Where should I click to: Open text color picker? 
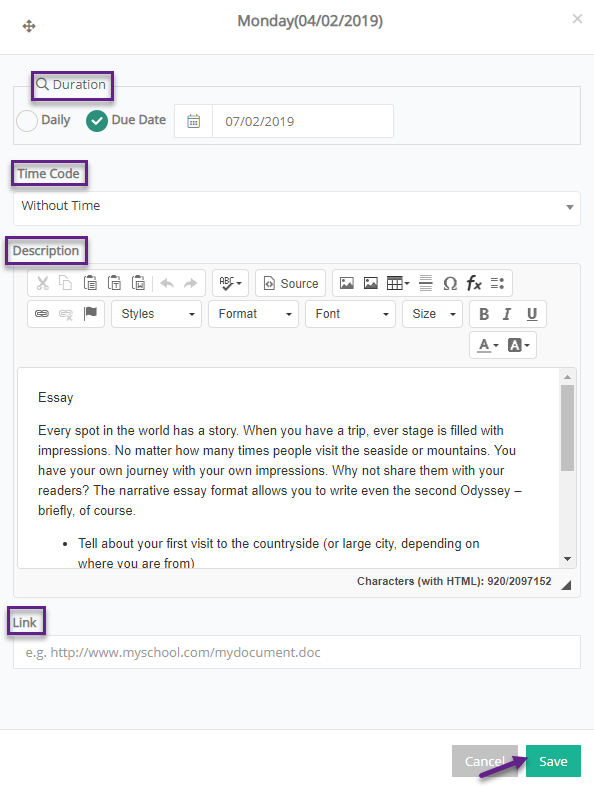click(x=488, y=345)
